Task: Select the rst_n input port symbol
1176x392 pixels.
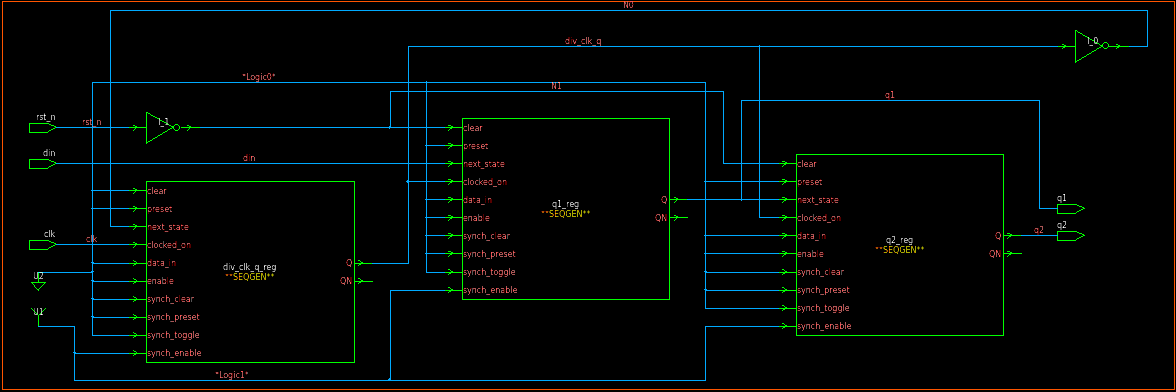Action: pyautogui.click(x=43, y=128)
